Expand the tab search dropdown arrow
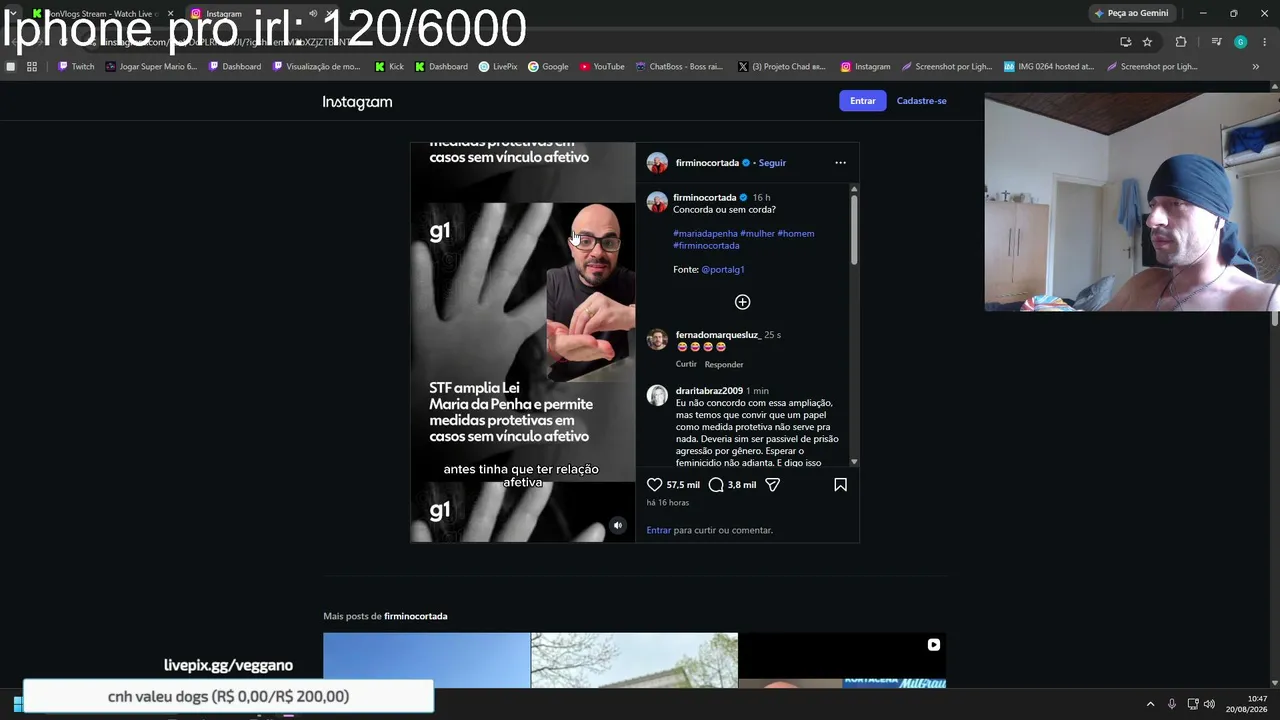This screenshot has height=720, width=1280. (x=12, y=13)
